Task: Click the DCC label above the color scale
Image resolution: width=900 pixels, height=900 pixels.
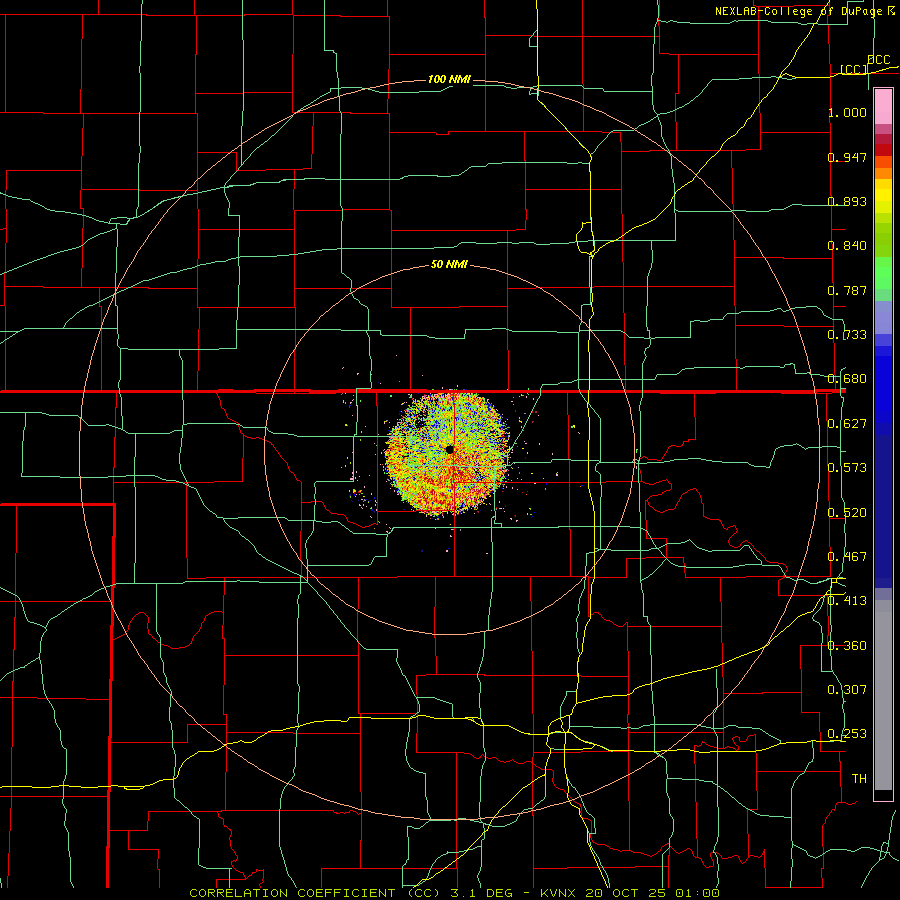Action: pos(879,60)
